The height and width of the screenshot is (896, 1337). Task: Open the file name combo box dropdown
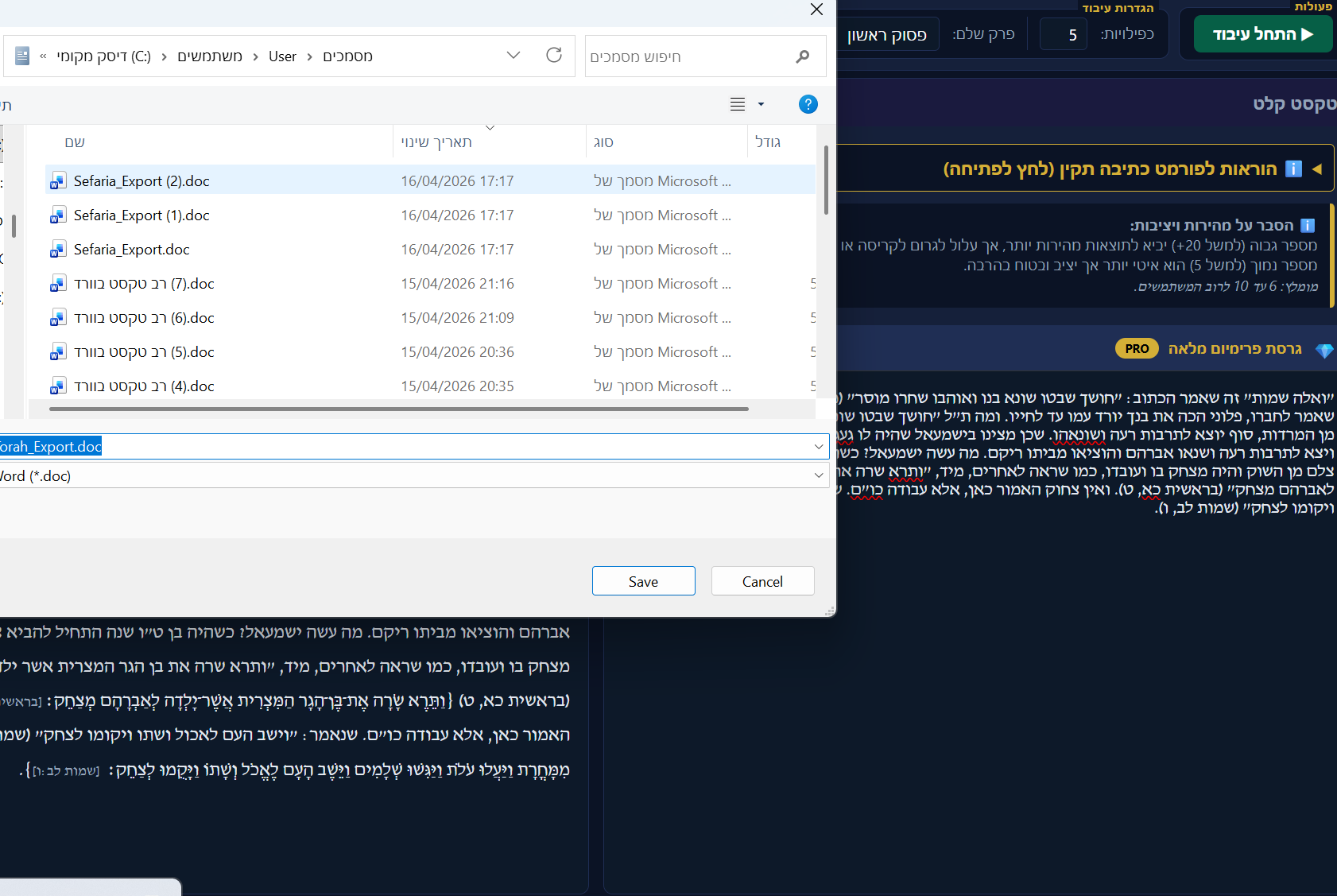818,447
